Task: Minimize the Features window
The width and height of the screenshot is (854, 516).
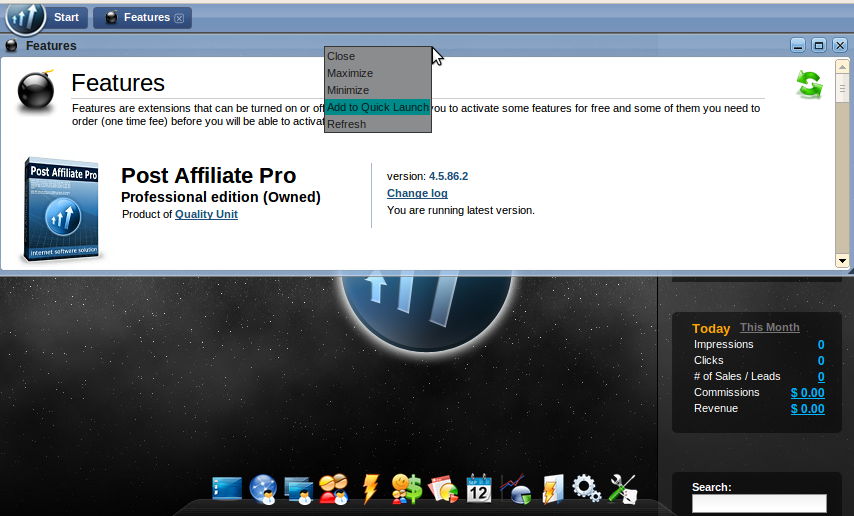Action: (798, 46)
